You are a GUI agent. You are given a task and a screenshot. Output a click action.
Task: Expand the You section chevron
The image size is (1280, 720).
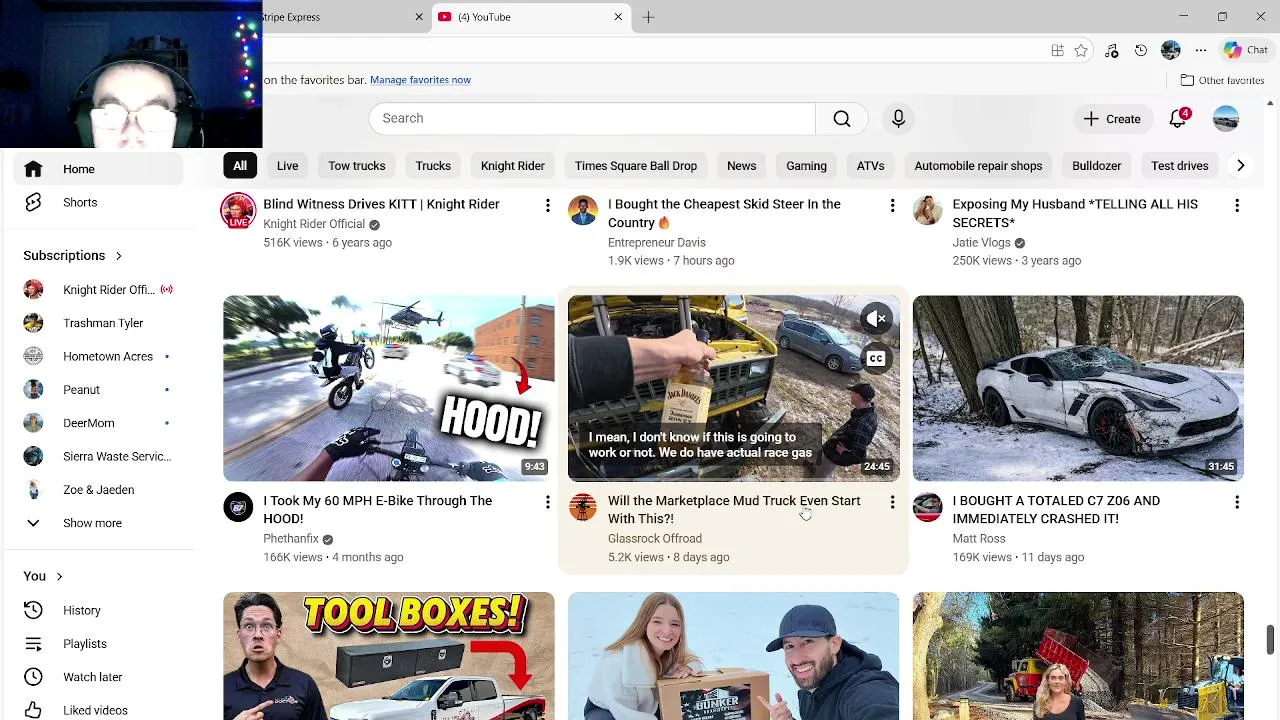click(x=59, y=576)
